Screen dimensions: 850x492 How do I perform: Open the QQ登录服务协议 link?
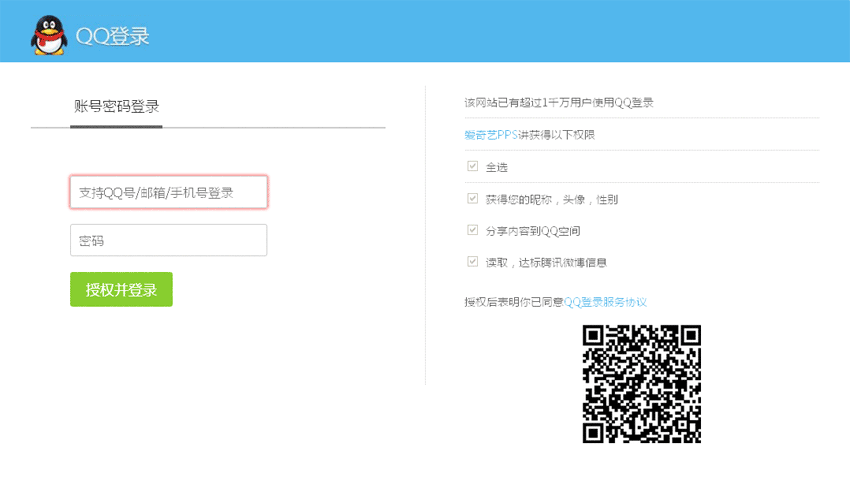pyautogui.click(x=605, y=302)
